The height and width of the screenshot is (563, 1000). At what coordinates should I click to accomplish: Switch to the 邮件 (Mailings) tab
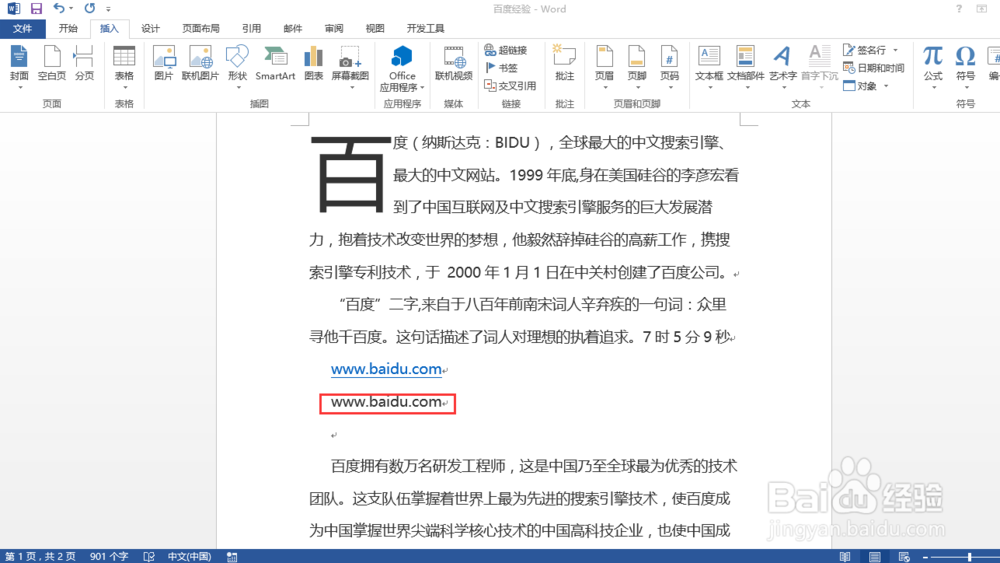[293, 29]
